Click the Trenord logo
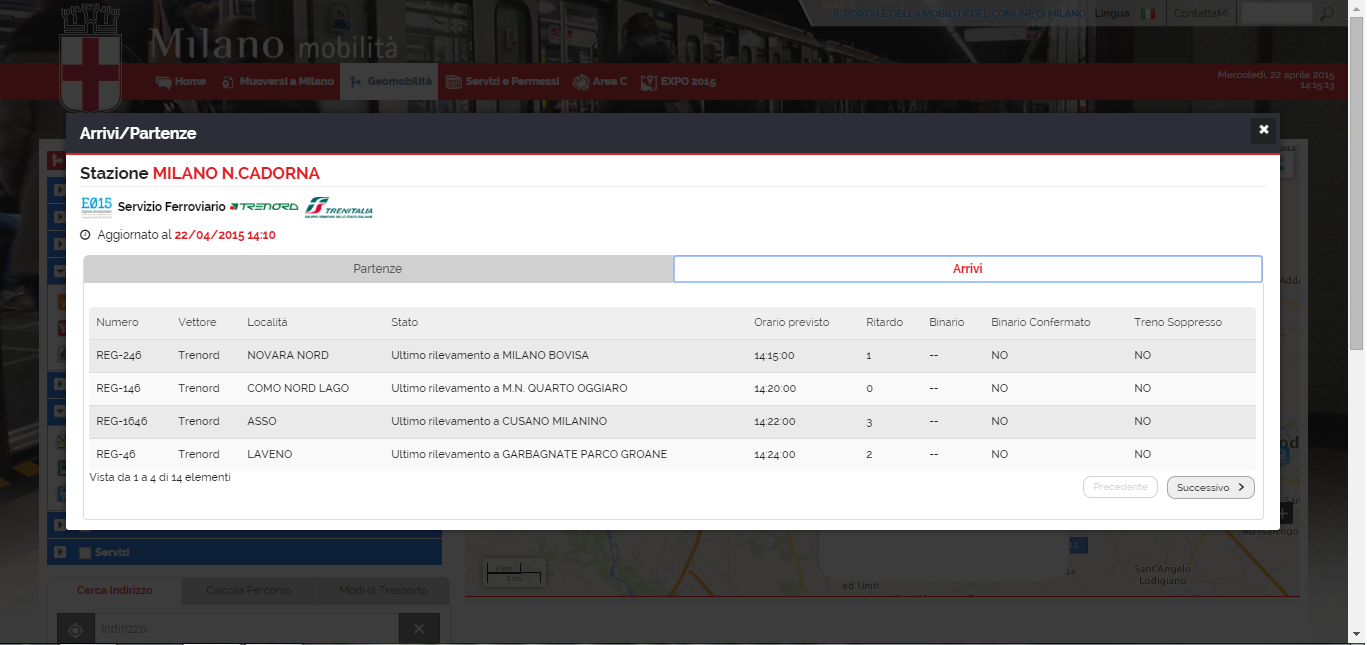1367x645 pixels. click(x=264, y=207)
